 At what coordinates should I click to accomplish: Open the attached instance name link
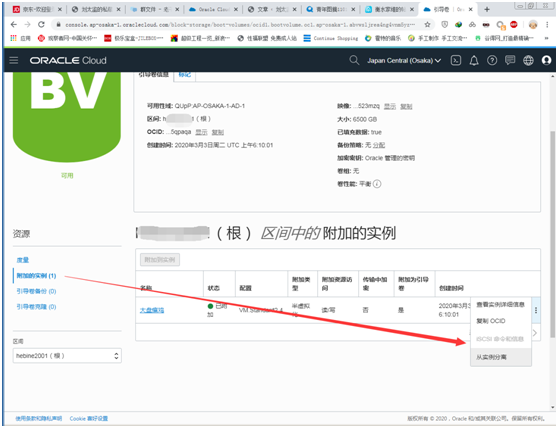[x=152, y=310]
